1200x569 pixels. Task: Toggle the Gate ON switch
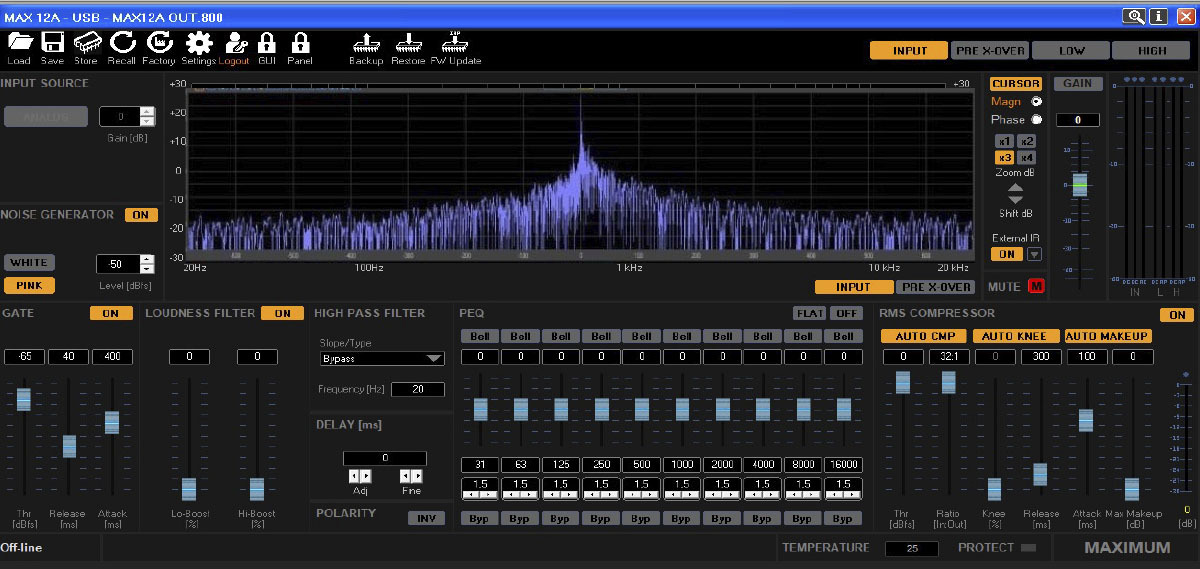(111, 313)
